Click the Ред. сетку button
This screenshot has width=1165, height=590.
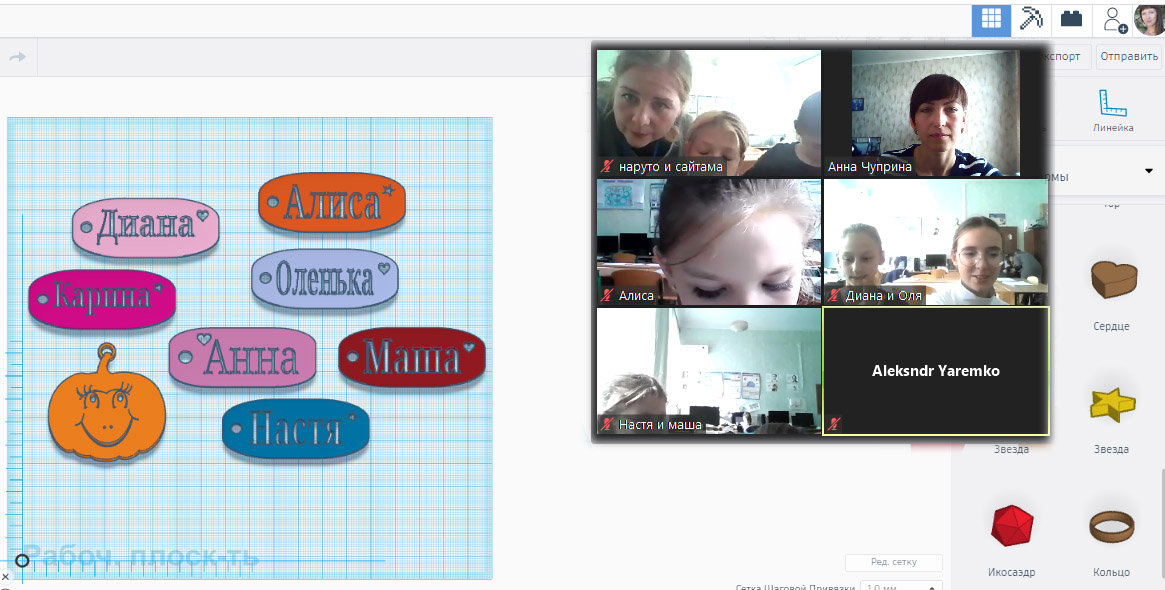[893, 562]
